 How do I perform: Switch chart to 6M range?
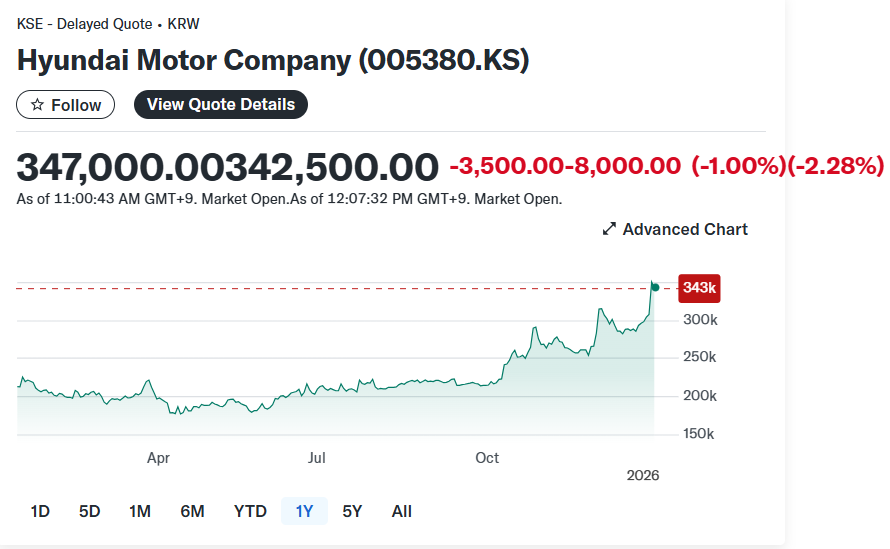click(x=192, y=511)
